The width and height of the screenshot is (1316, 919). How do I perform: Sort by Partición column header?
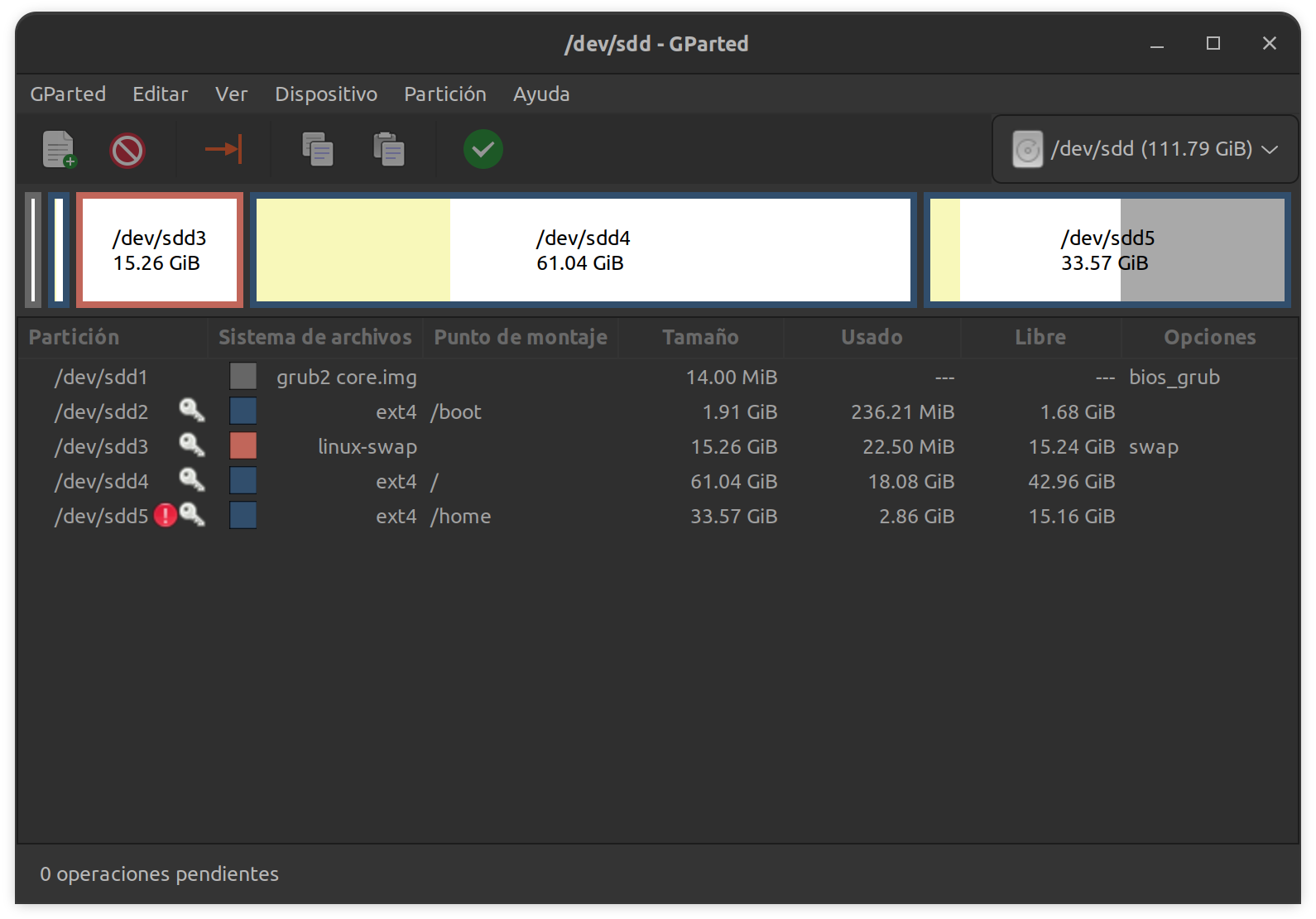112,337
